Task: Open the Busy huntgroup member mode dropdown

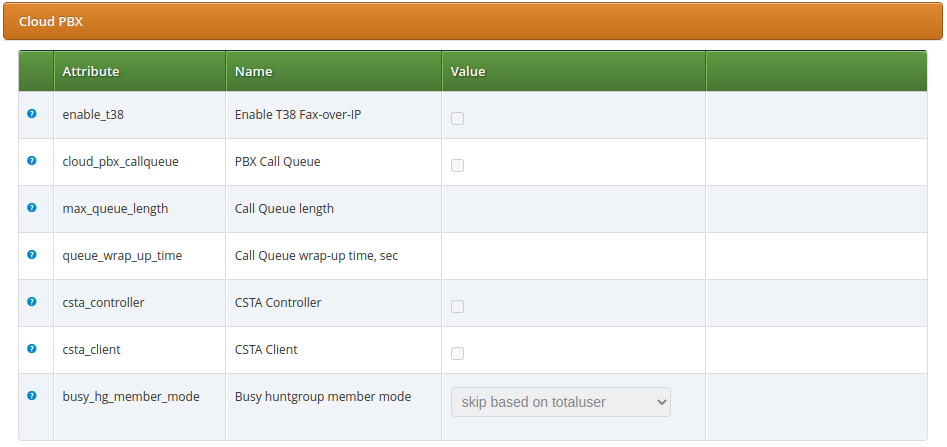Action: tap(561, 402)
